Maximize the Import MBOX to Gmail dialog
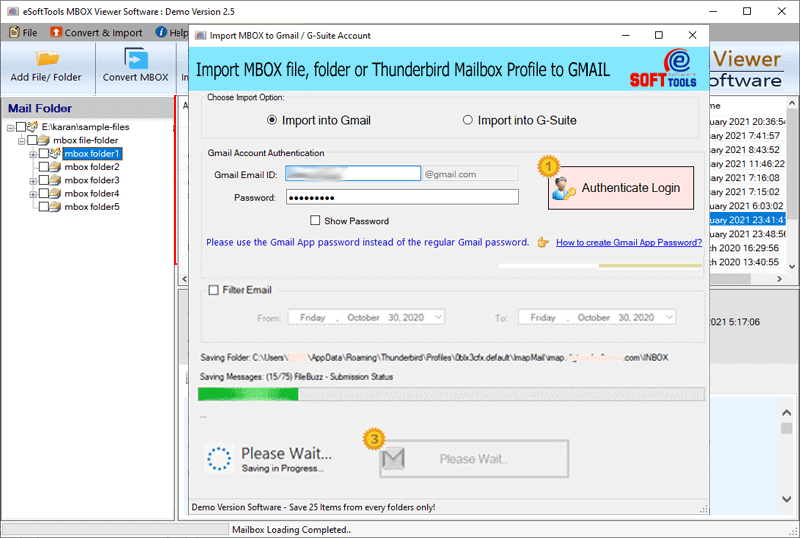This screenshot has width=800, height=538. point(659,35)
